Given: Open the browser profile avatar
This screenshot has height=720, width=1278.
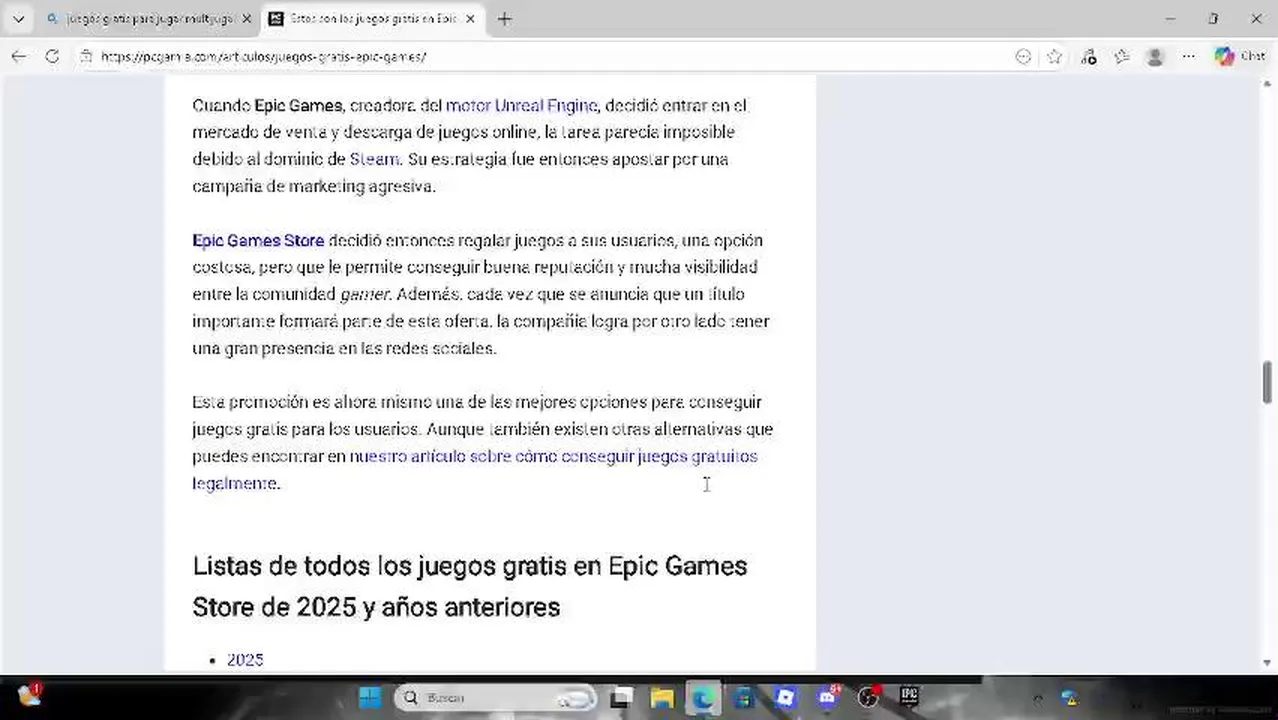Looking at the screenshot, I should (1155, 57).
